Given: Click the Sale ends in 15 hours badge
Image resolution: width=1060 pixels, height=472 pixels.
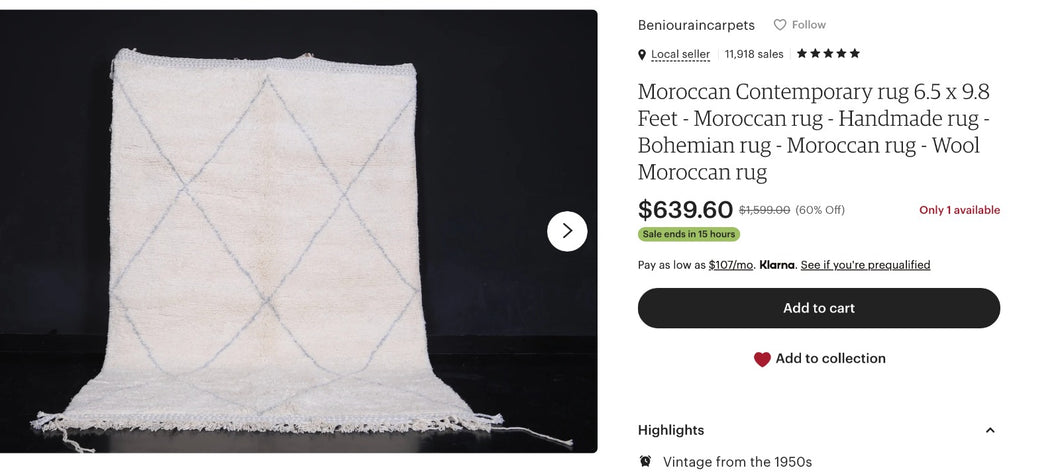Looking at the screenshot, I should tap(688, 234).
